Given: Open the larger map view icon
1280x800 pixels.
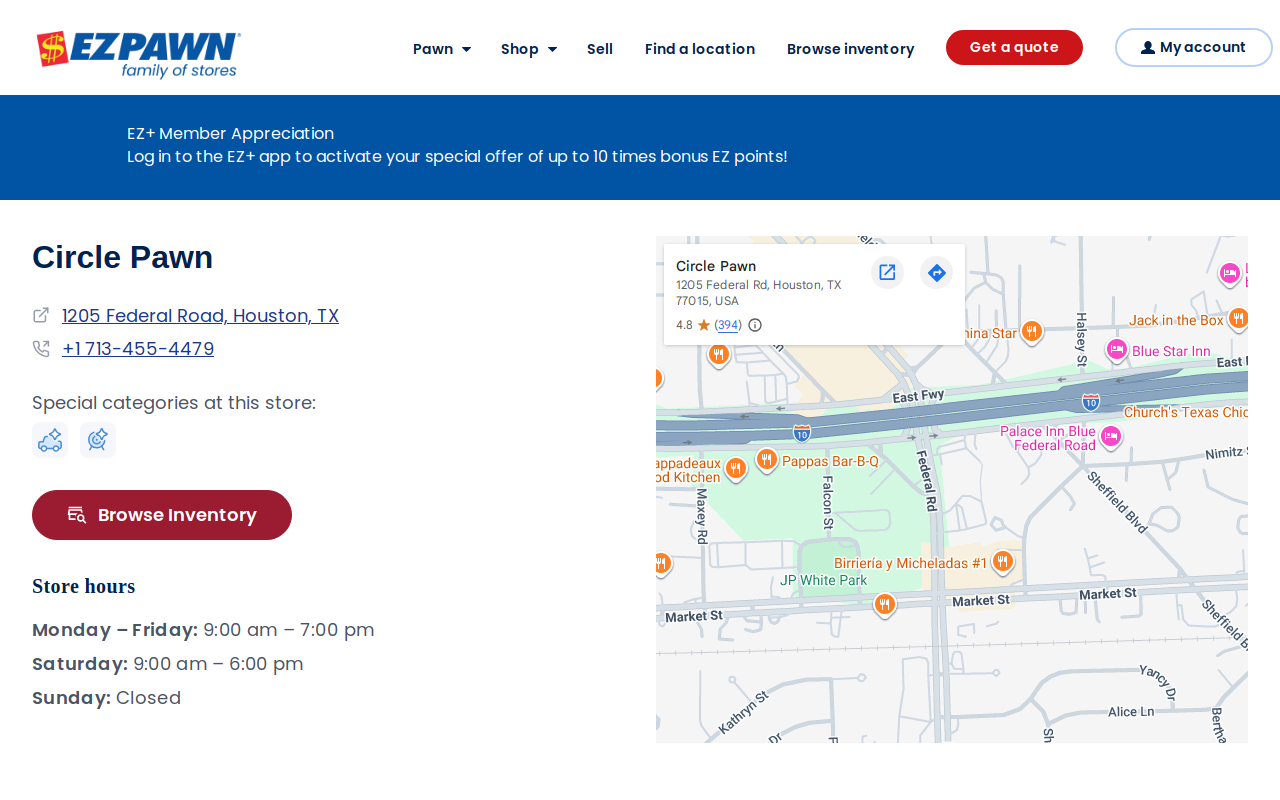Looking at the screenshot, I should click(887, 272).
